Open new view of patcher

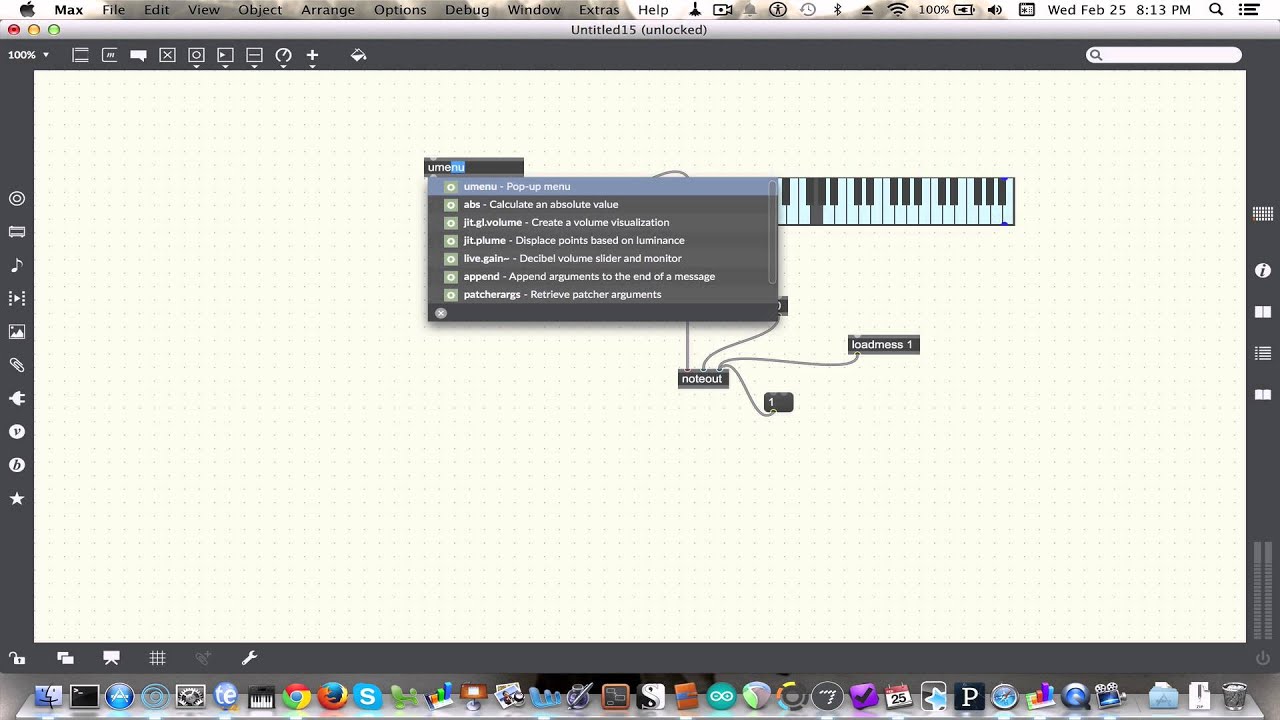pyautogui.click(x=65, y=658)
